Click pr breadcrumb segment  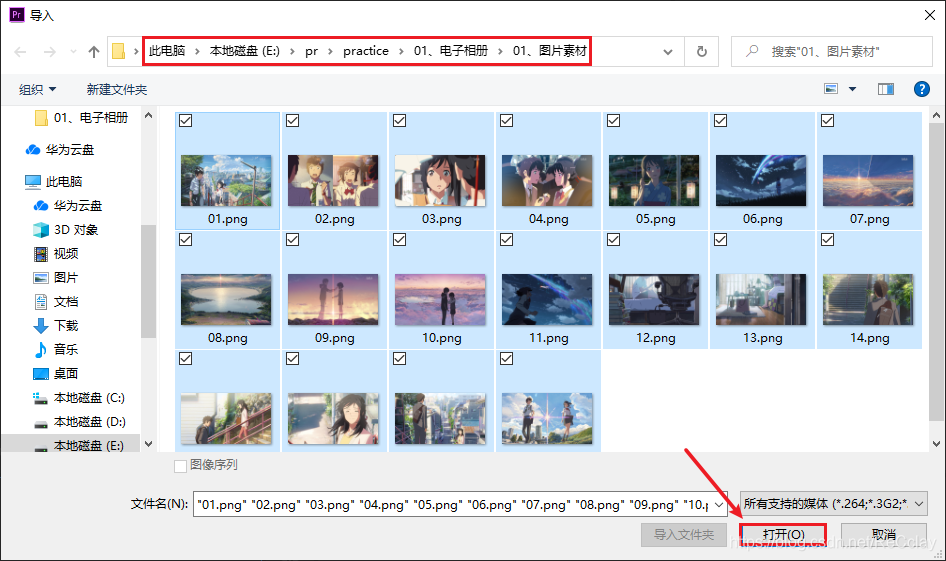[311, 51]
